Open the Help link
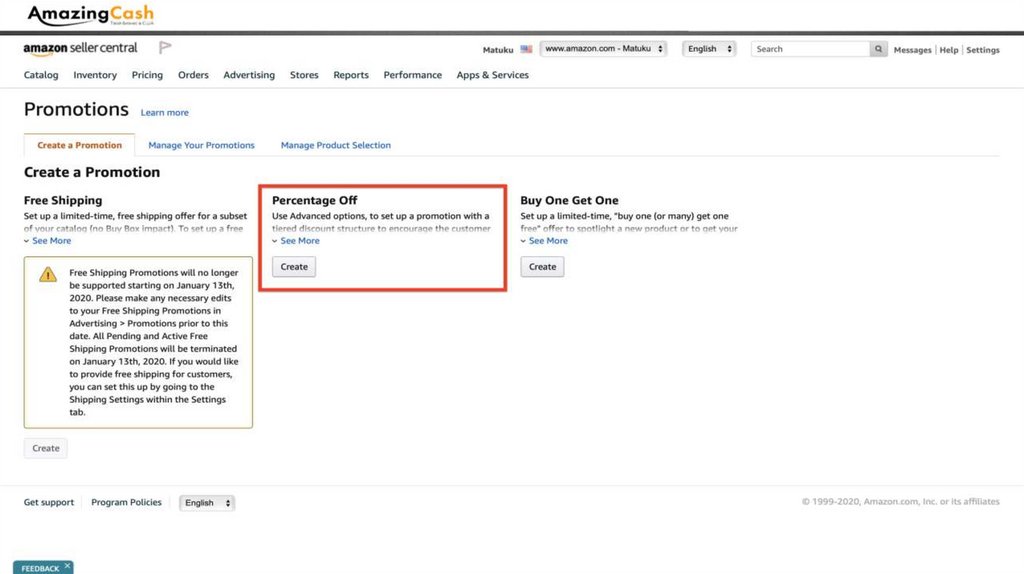1024x574 pixels. click(949, 50)
